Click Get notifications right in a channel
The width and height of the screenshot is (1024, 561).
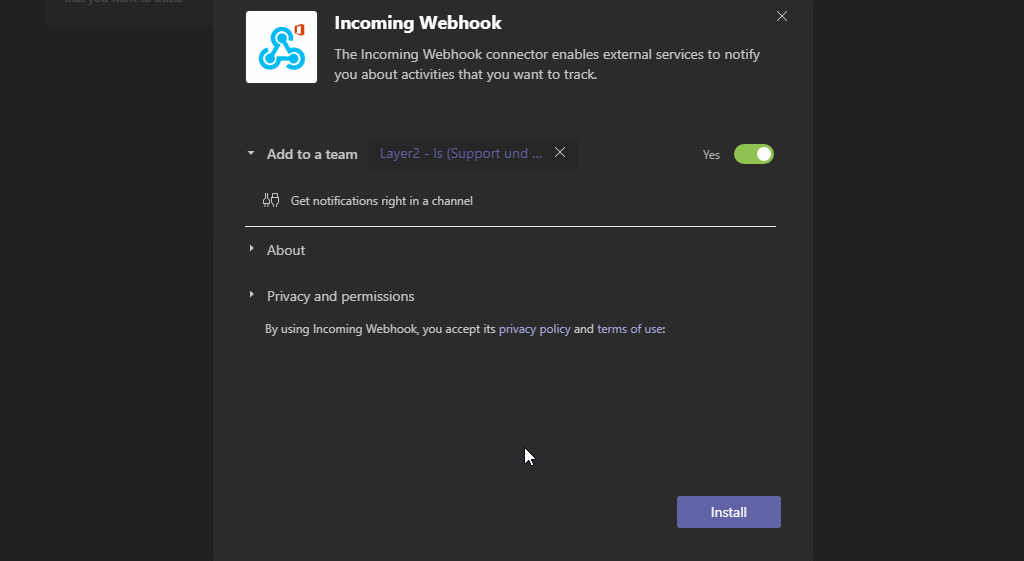tap(381, 201)
